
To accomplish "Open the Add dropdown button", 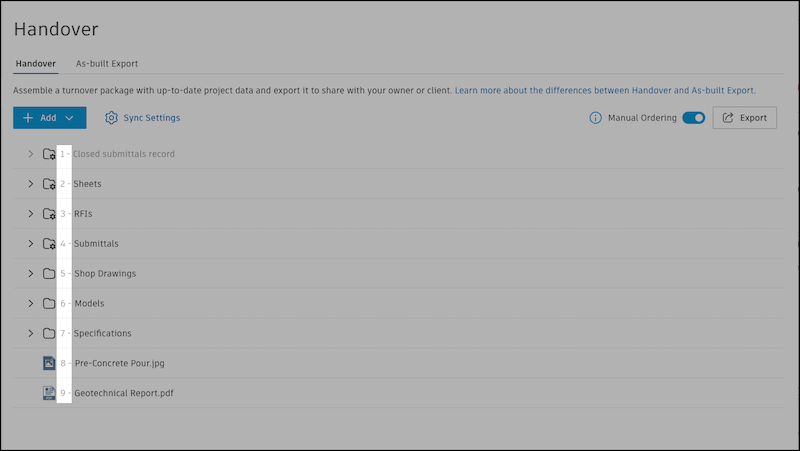I will point(49,118).
